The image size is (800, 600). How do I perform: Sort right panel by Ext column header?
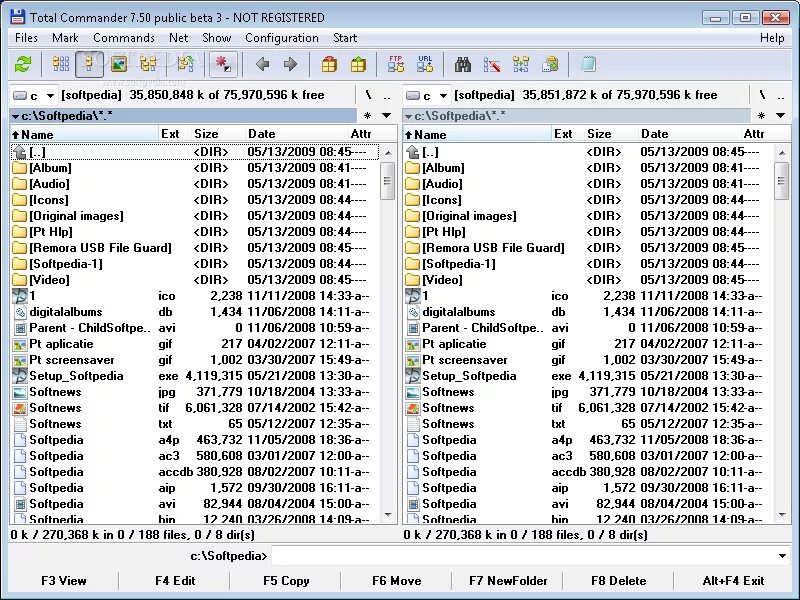pos(568,134)
